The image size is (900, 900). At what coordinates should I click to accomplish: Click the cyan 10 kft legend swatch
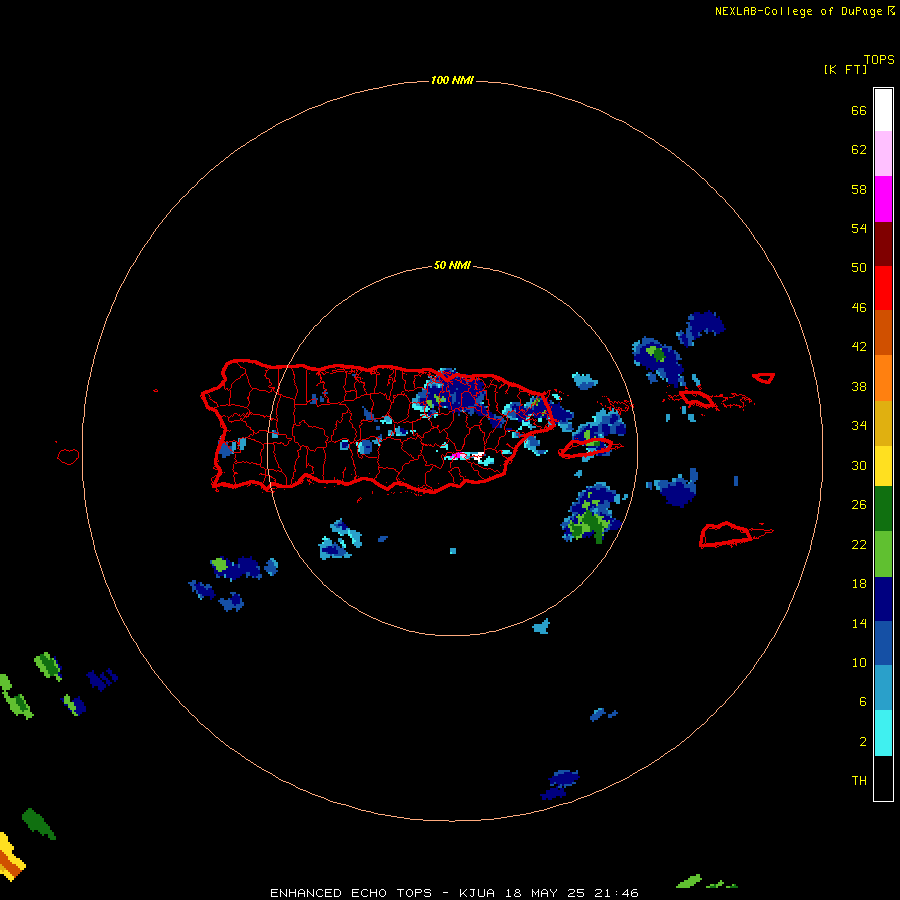[x=883, y=732]
